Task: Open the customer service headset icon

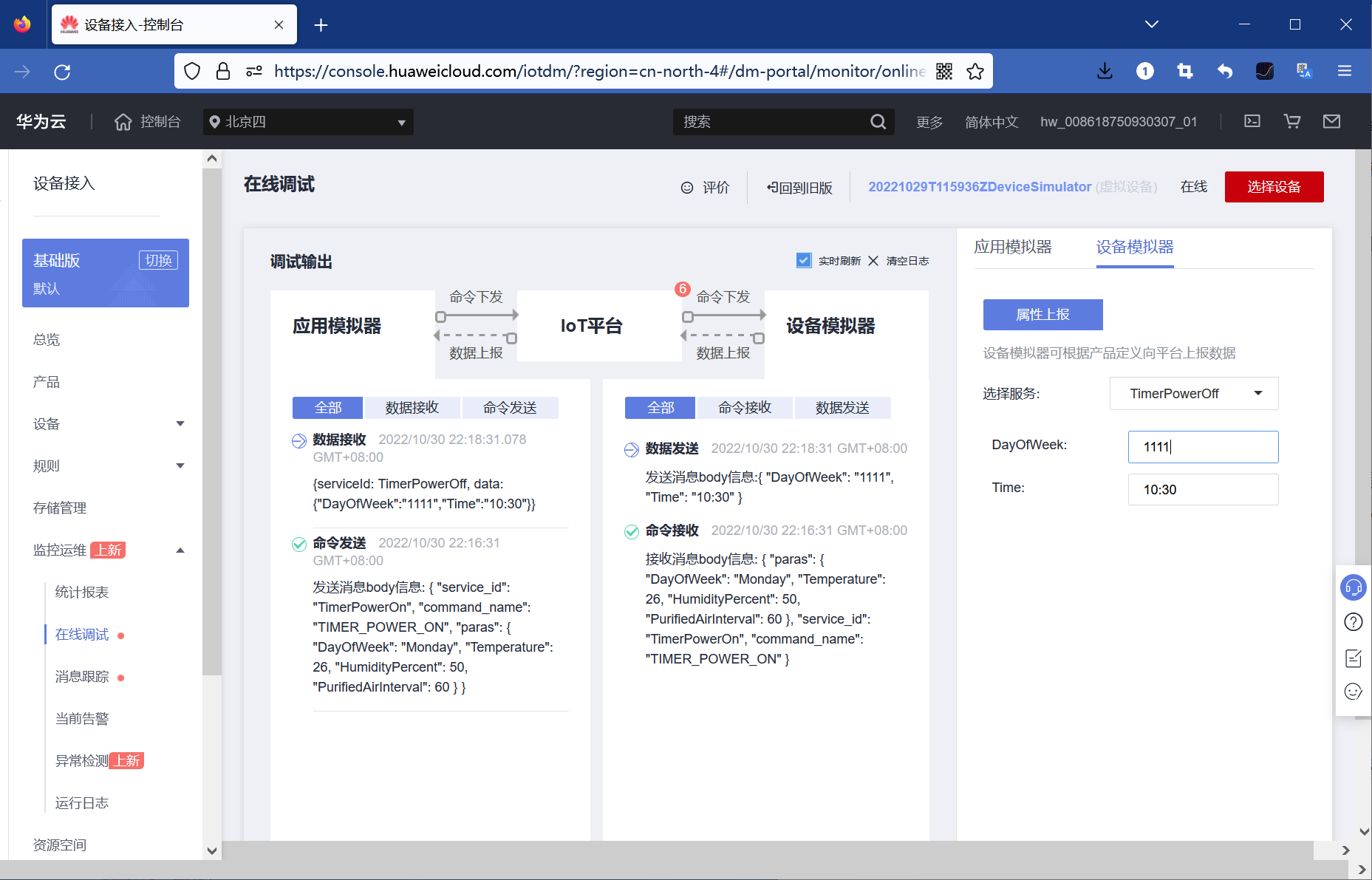Action: pos(1354,587)
